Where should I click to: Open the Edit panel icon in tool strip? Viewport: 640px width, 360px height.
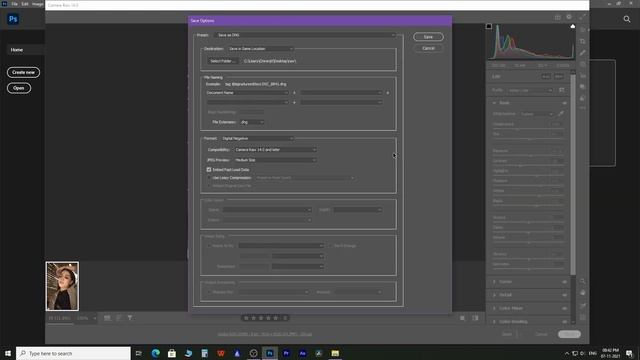pyautogui.click(x=582, y=30)
